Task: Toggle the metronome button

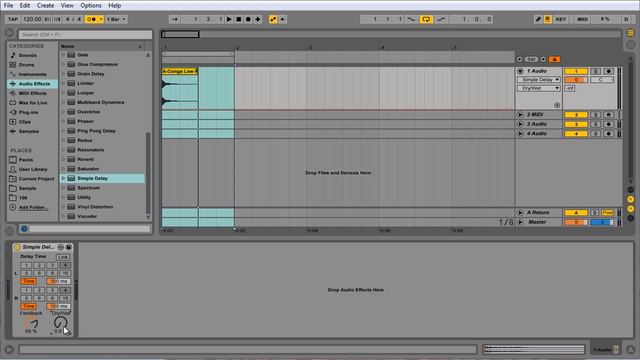Action: click(x=93, y=19)
